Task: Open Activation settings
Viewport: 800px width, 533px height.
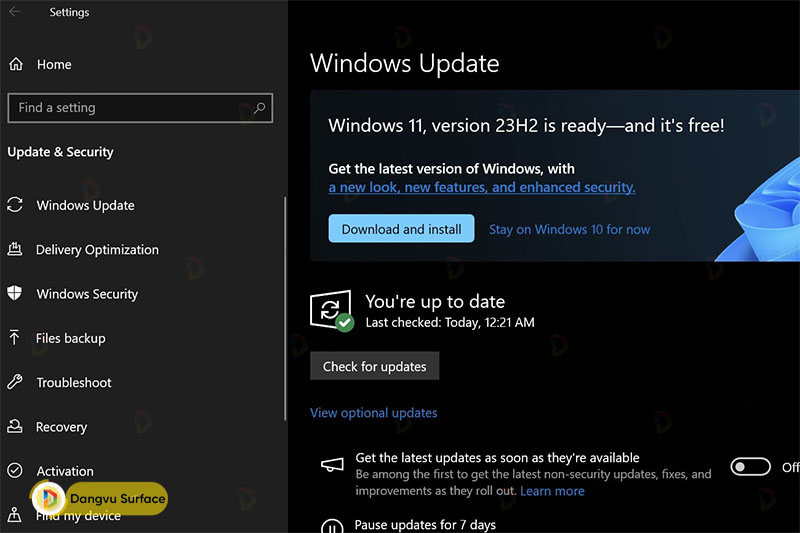Action: coord(65,471)
